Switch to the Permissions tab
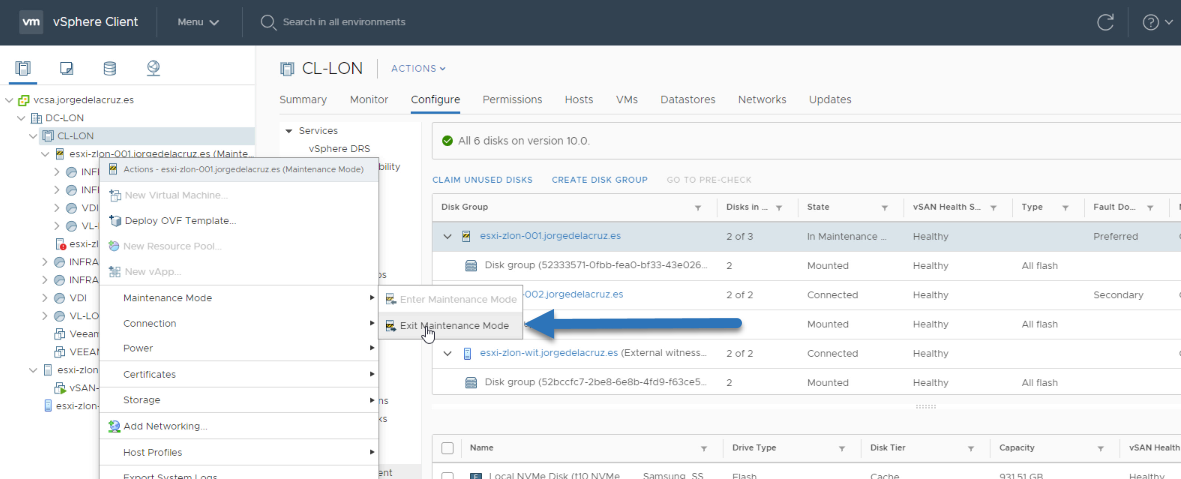1181x479 pixels. [512, 99]
